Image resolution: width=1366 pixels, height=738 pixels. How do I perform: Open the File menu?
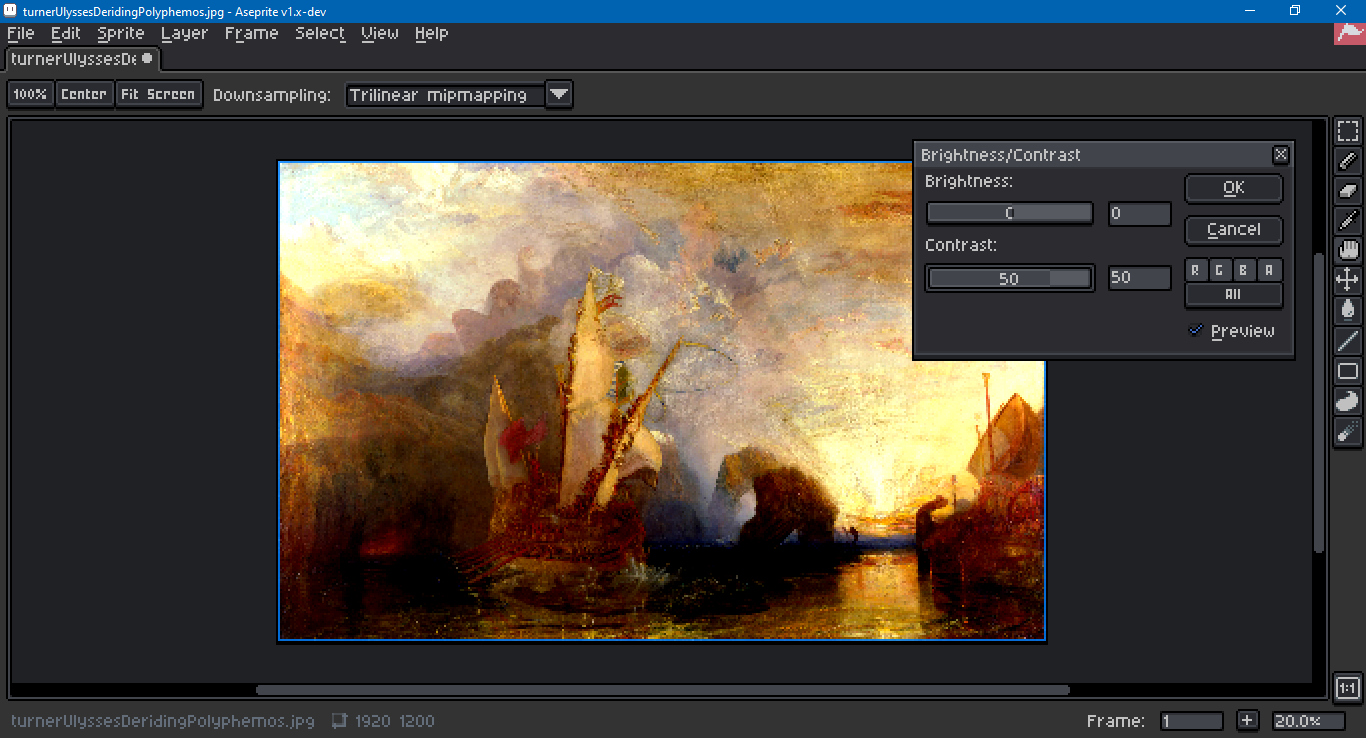pos(20,33)
